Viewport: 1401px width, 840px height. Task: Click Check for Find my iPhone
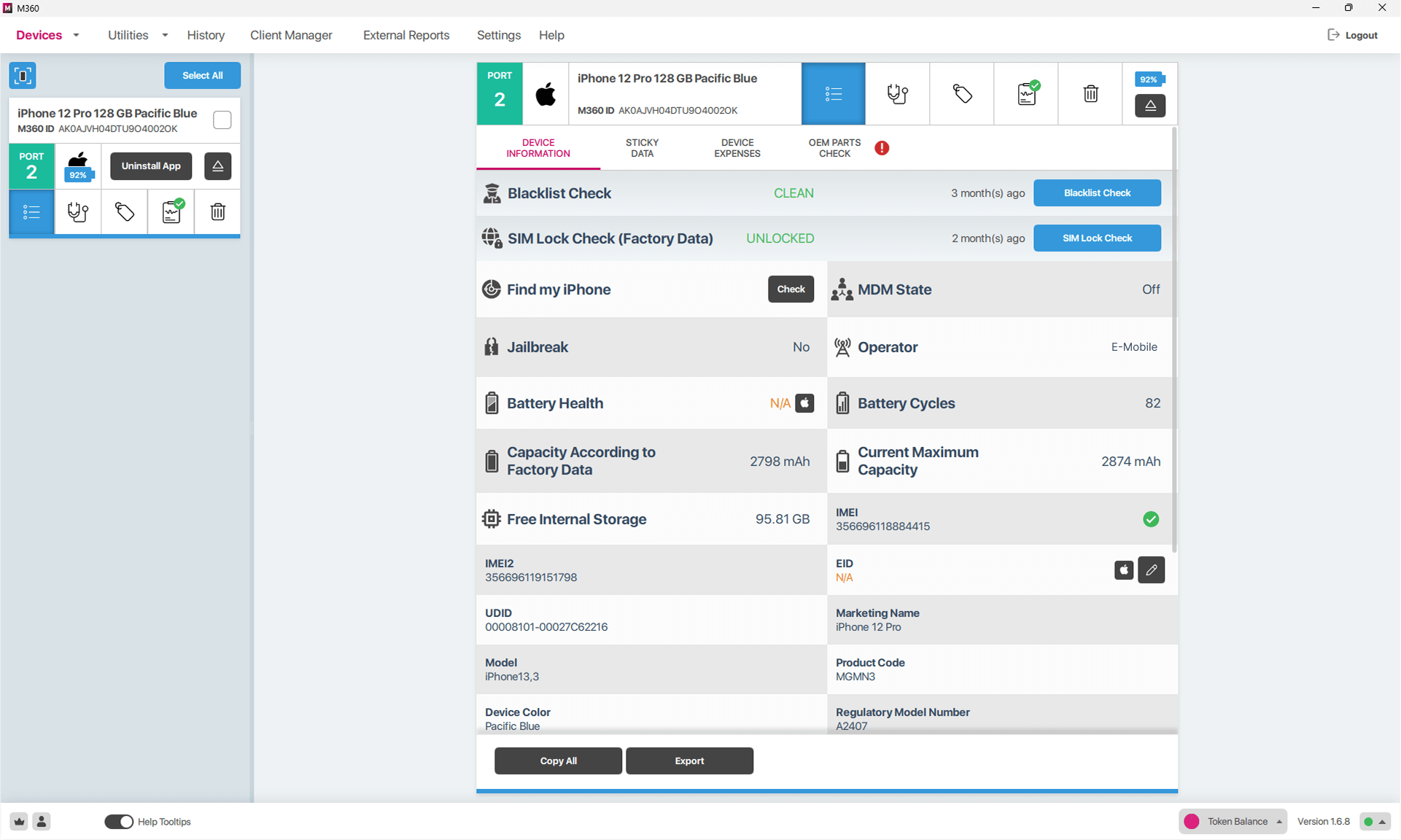click(x=791, y=289)
